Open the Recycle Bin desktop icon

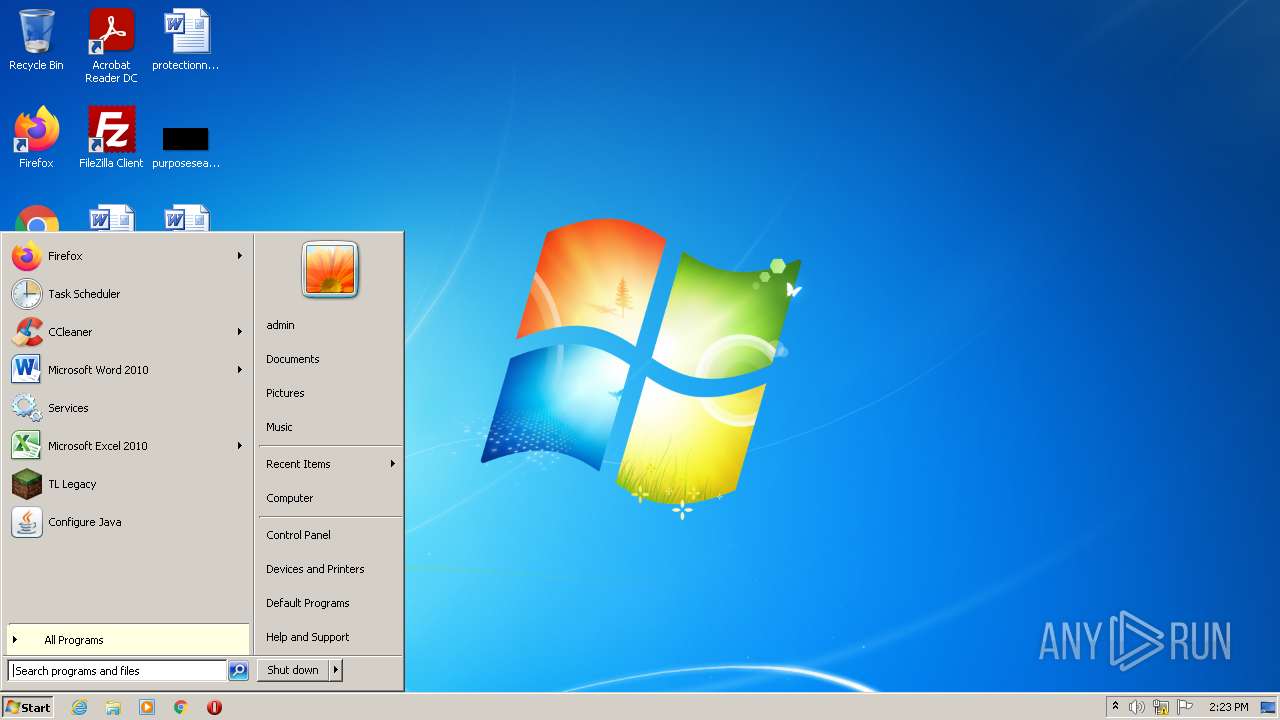36,41
